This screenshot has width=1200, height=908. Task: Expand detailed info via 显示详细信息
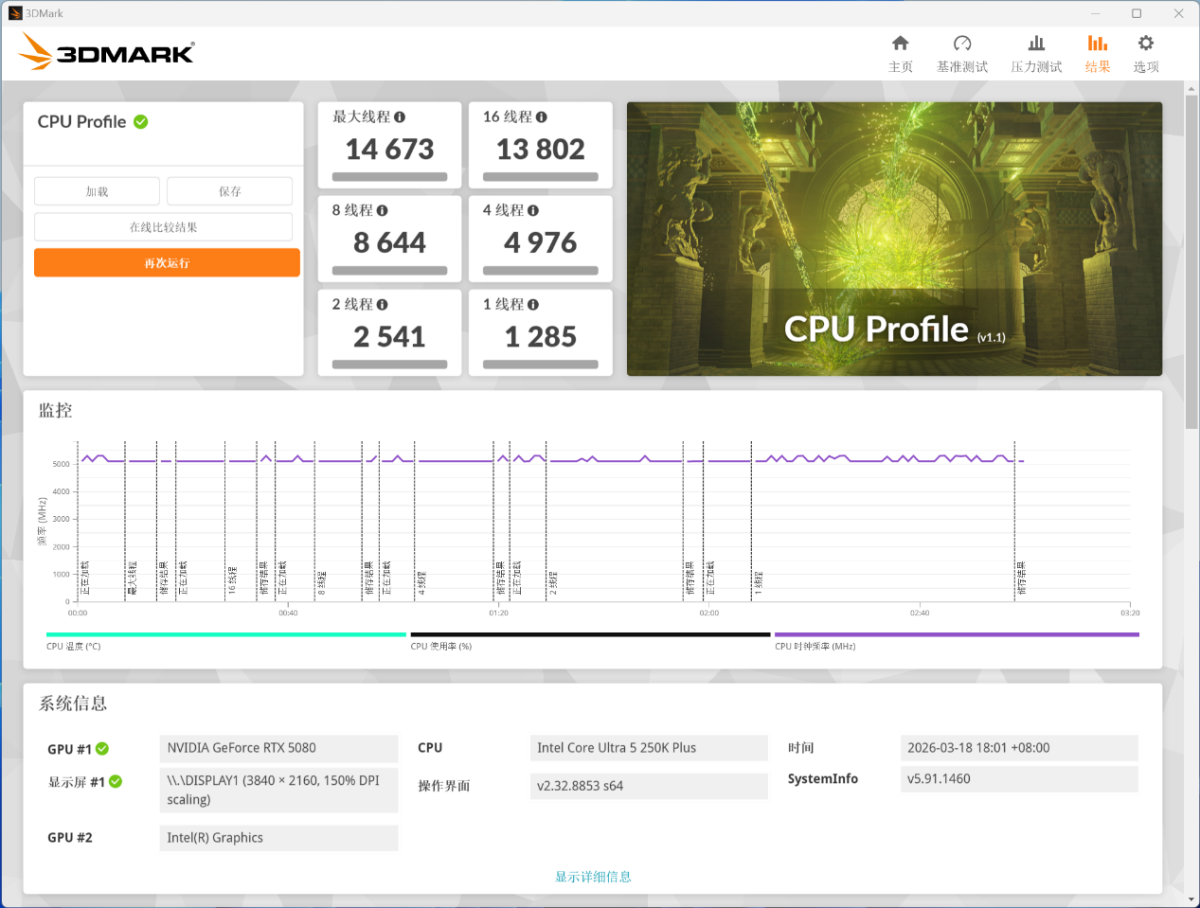pyautogui.click(x=593, y=876)
